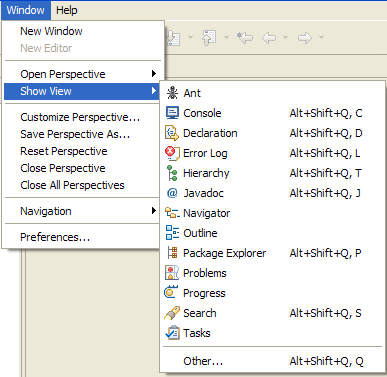Expand the Open Perspective submenu arrow
Image resolution: width=387 pixels, height=377 pixels.
tap(154, 74)
